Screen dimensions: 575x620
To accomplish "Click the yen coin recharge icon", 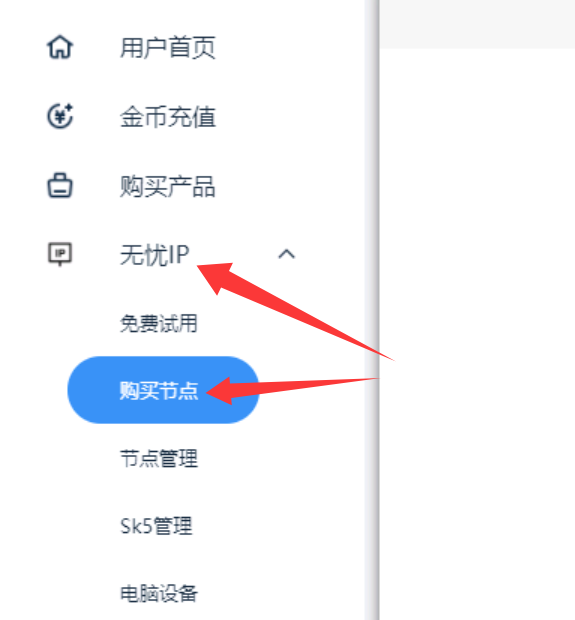I will pyautogui.click(x=60, y=116).
